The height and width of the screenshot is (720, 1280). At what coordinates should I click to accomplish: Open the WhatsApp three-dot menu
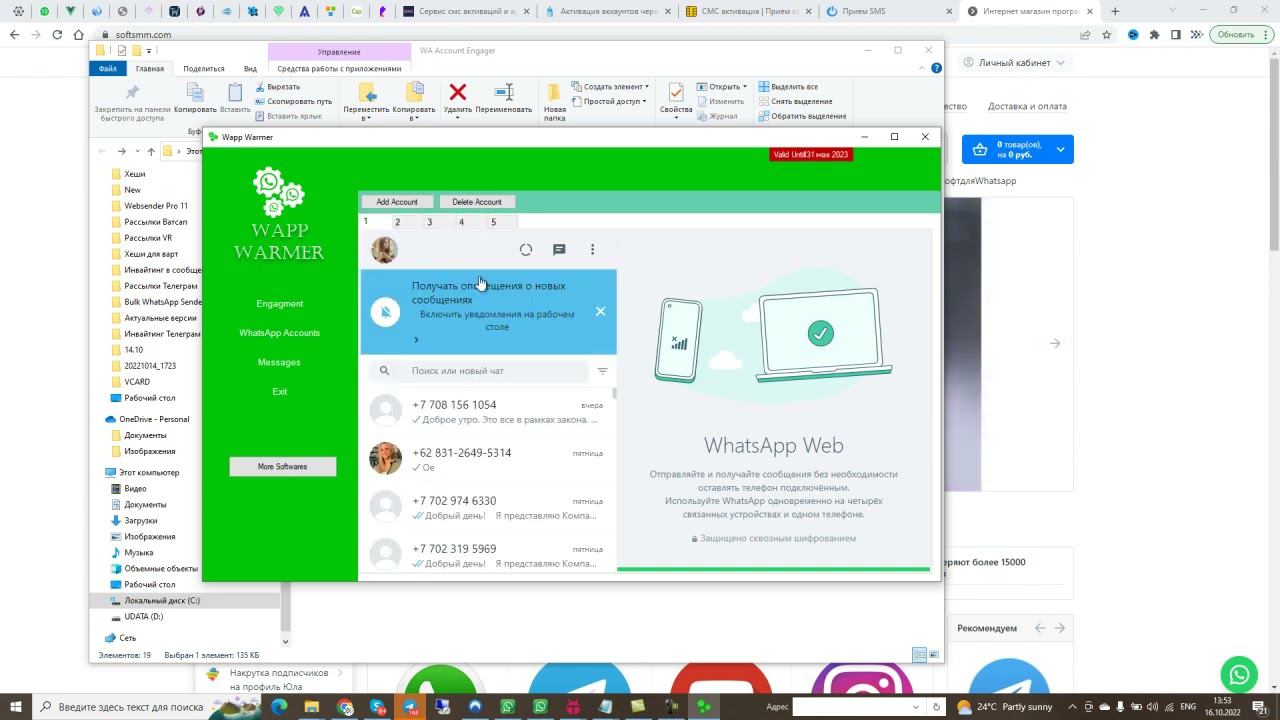592,250
